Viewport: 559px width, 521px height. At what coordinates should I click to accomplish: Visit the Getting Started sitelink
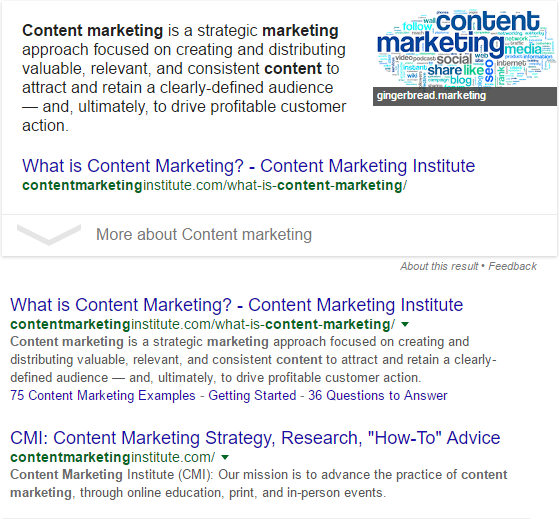(x=252, y=395)
